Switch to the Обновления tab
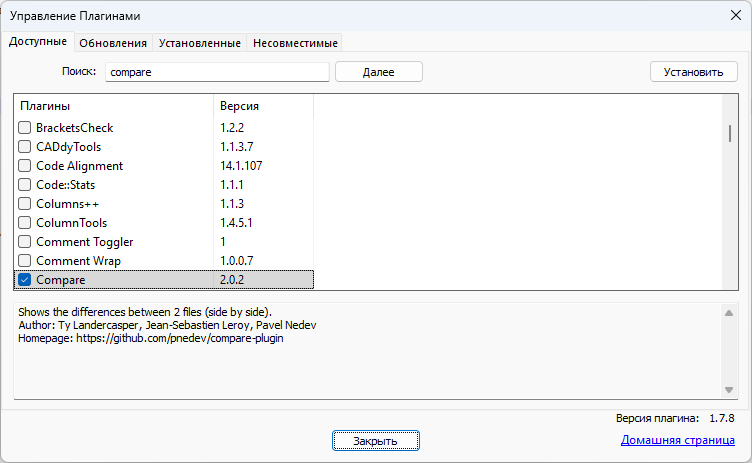The height and width of the screenshot is (463, 752). point(113,43)
